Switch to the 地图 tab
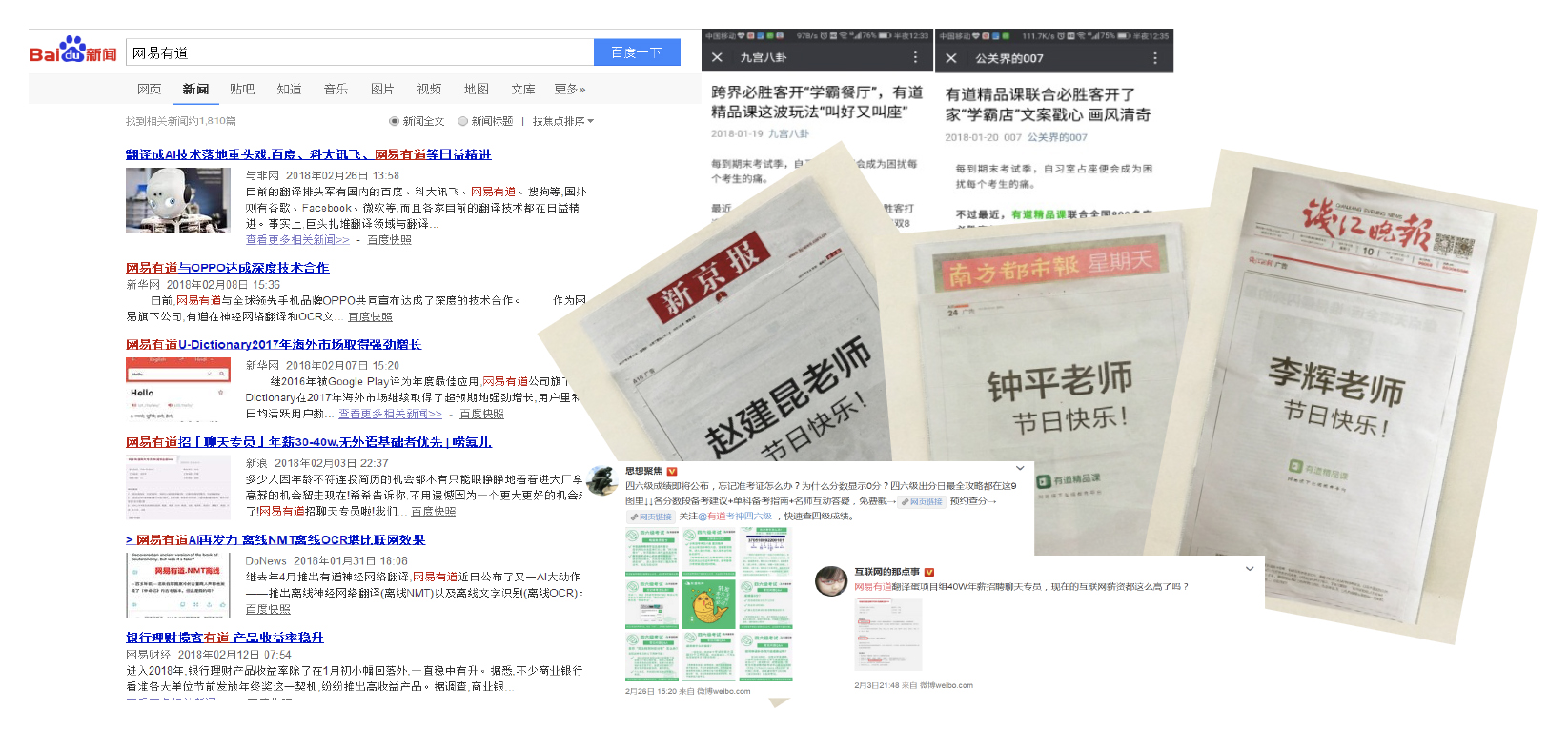Screen dimensions: 1568x730 coord(477,89)
